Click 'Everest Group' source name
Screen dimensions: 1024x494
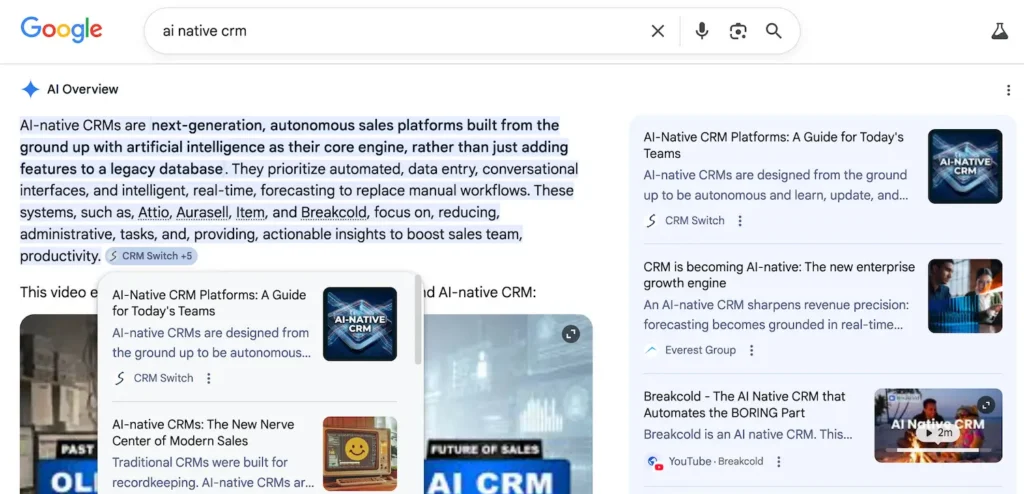pos(700,350)
